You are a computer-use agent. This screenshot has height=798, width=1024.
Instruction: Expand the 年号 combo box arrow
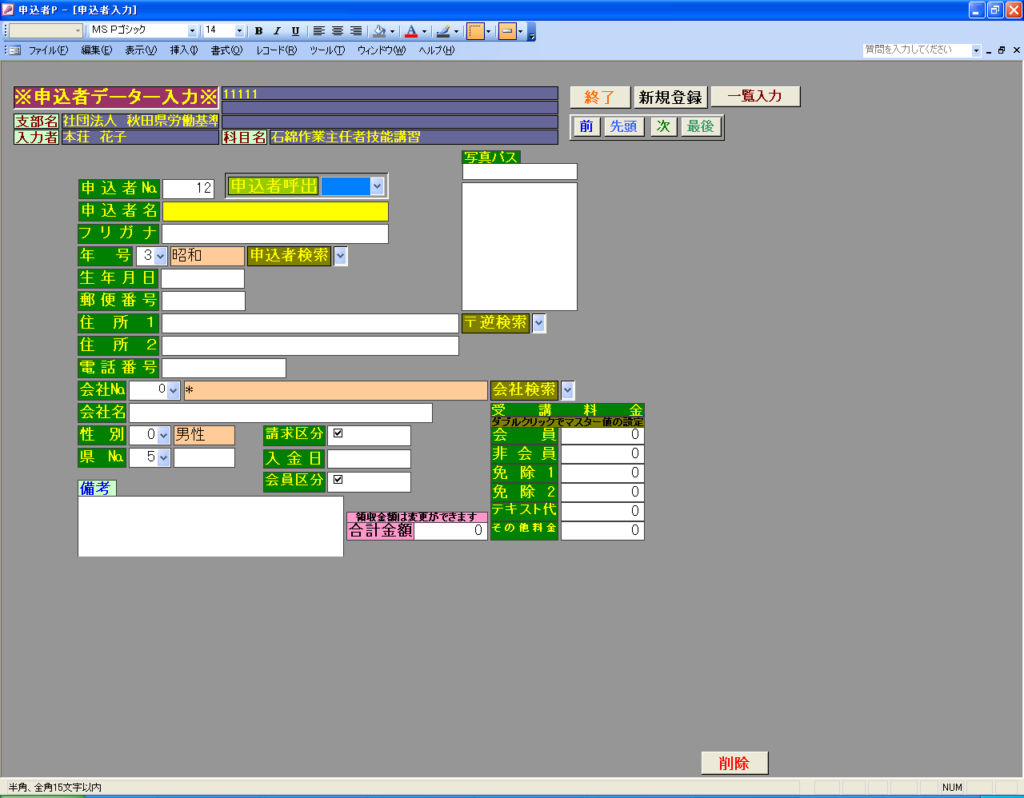click(160, 256)
